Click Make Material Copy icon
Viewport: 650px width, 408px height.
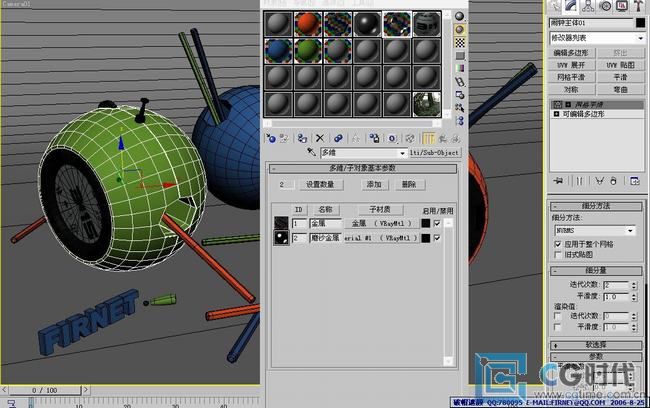pos(338,138)
